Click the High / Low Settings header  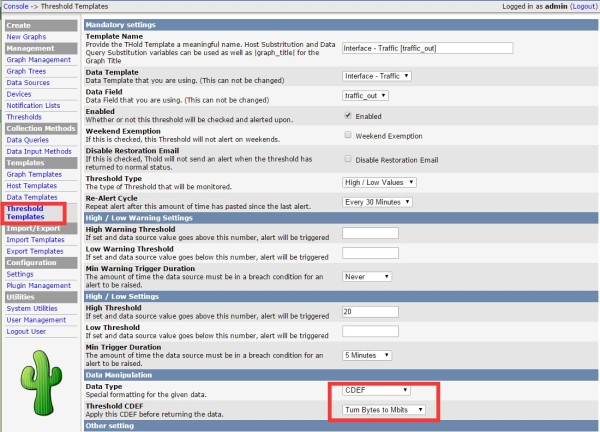tap(341, 297)
